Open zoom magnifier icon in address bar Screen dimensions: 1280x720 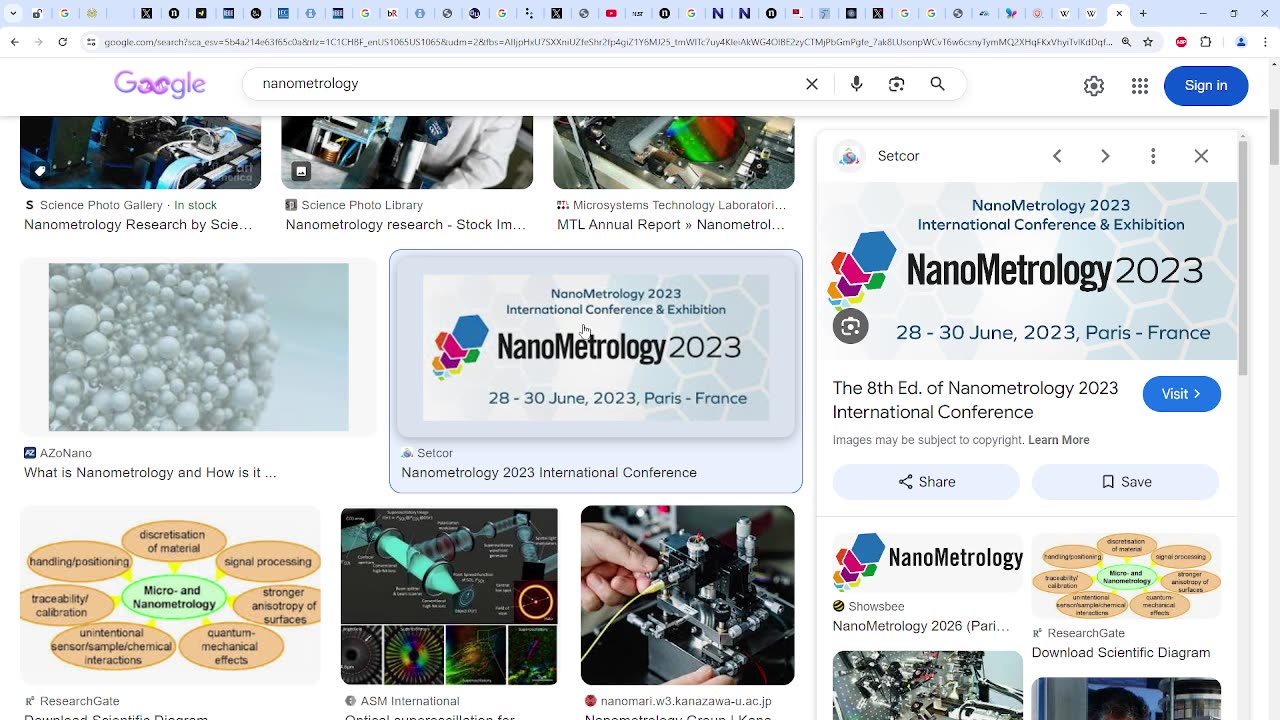click(x=1126, y=42)
